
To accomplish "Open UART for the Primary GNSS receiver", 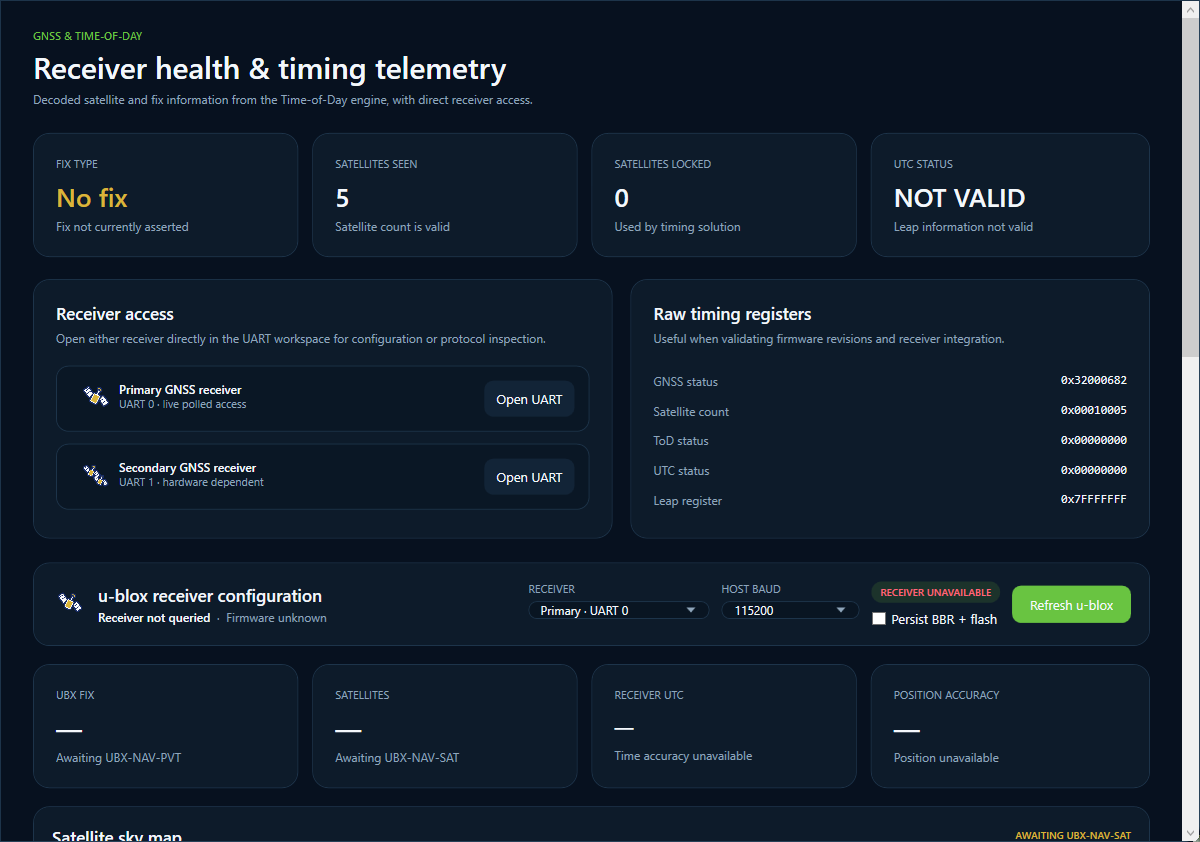I will coord(529,399).
